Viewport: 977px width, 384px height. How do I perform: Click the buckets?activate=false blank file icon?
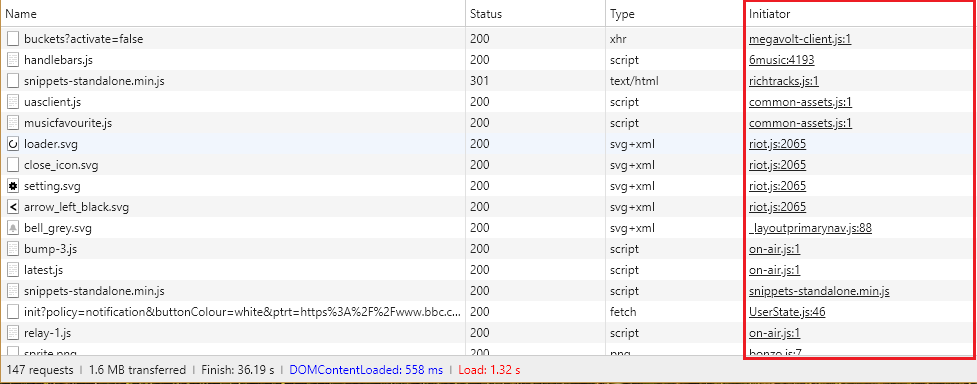pyautogui.click(x=12, y=39)
